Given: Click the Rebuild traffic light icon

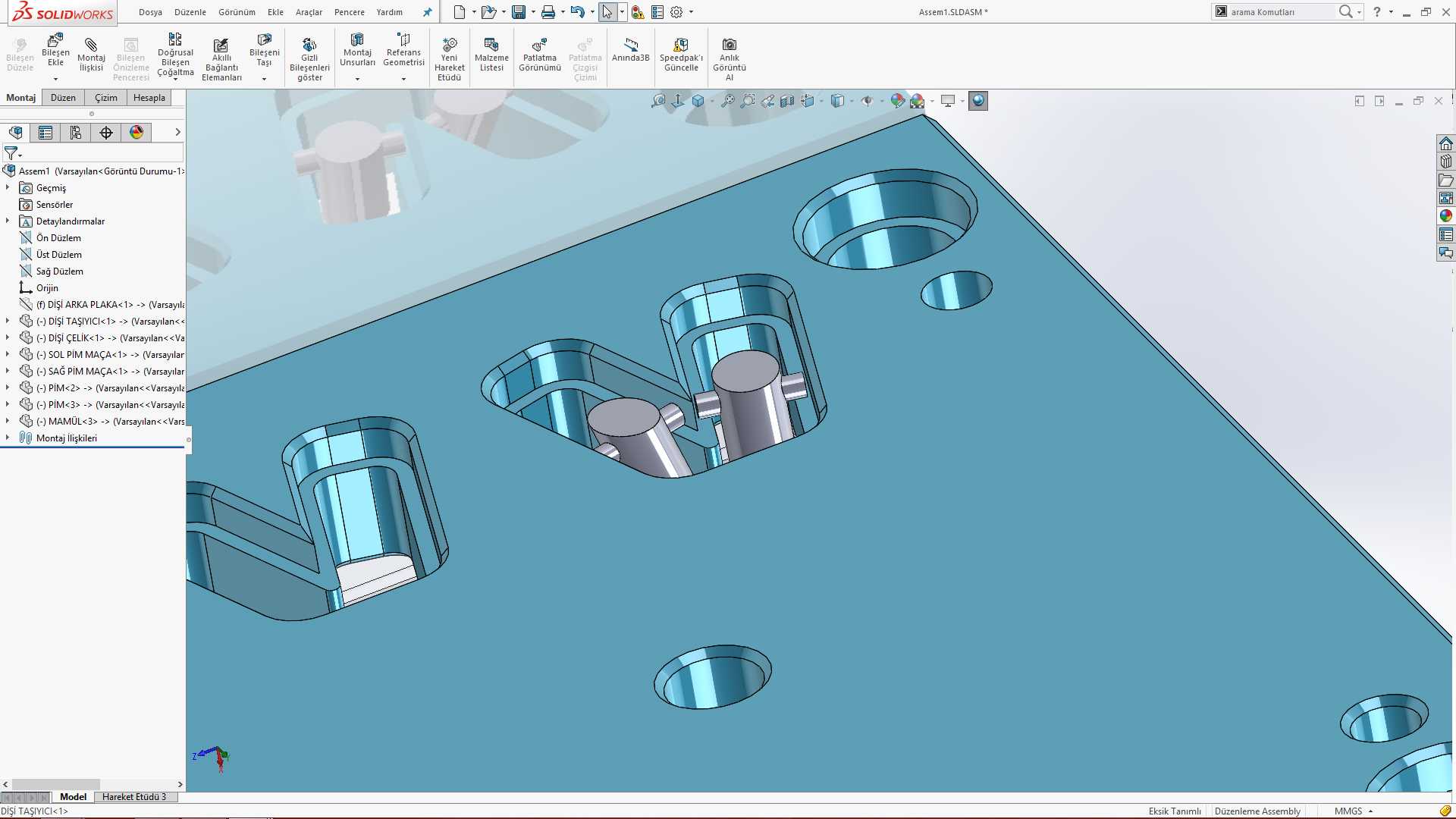Looking at the screenshot, I should 638,12.
